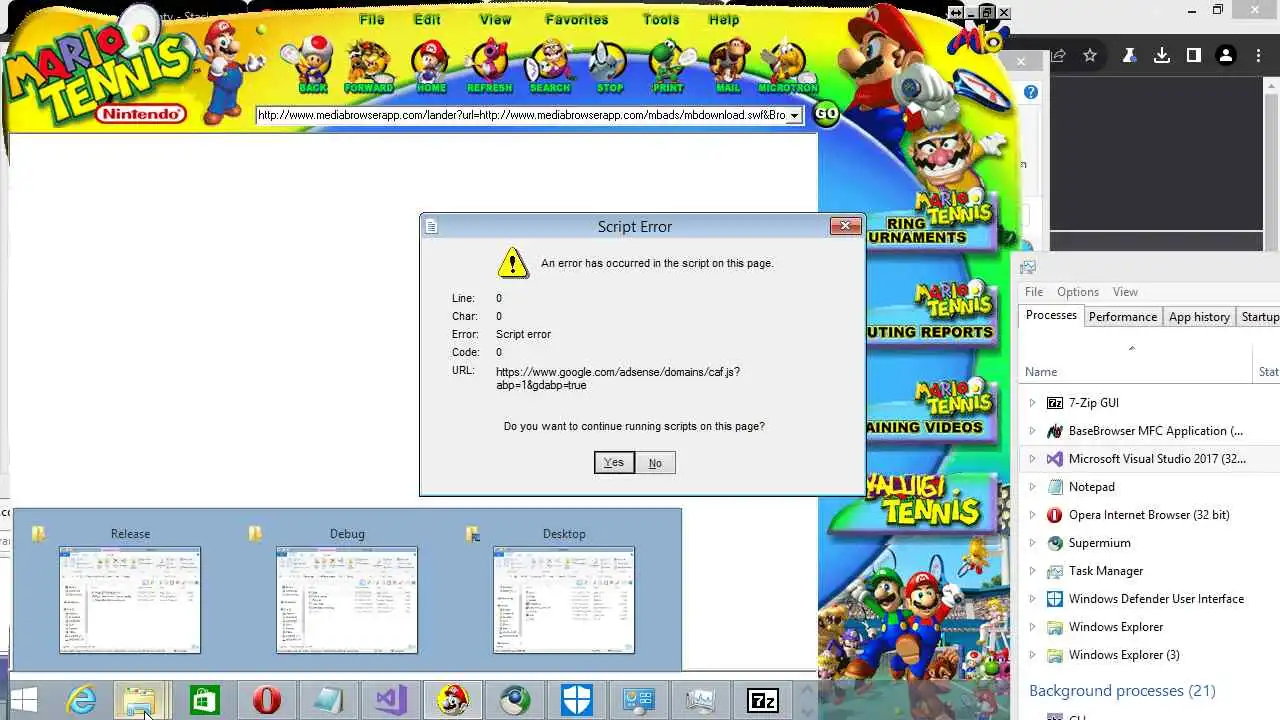The image size is (1280, 720).
Task: Click the Tournaments sidebar banner
Action: pyautogui.click(x=932, y=218)
